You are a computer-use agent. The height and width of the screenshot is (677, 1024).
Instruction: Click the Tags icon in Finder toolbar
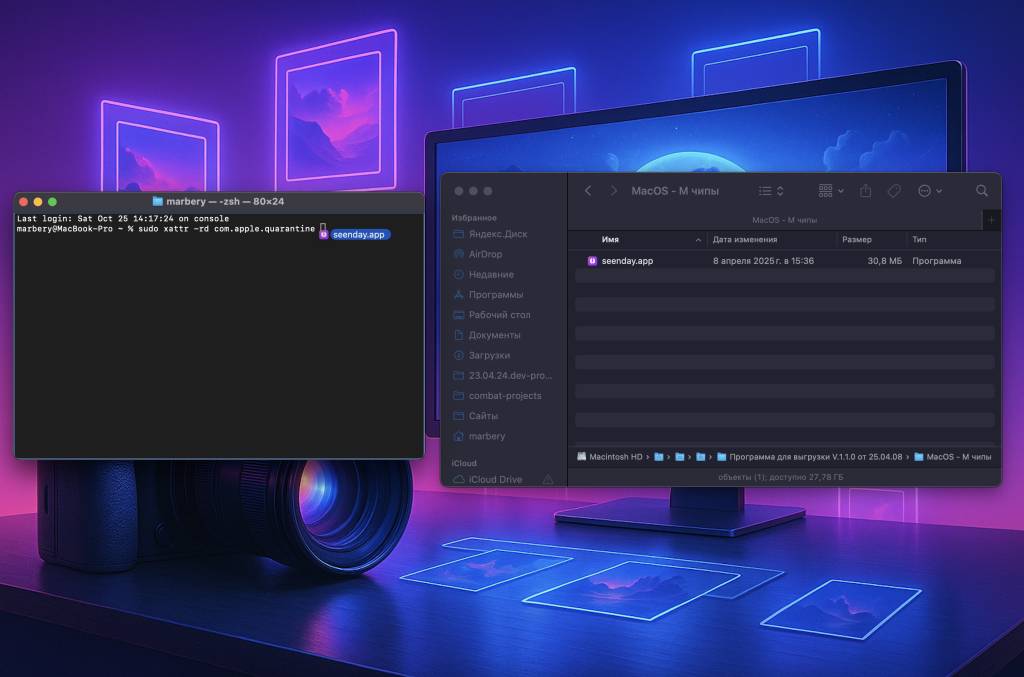click(x=894, y=191)
